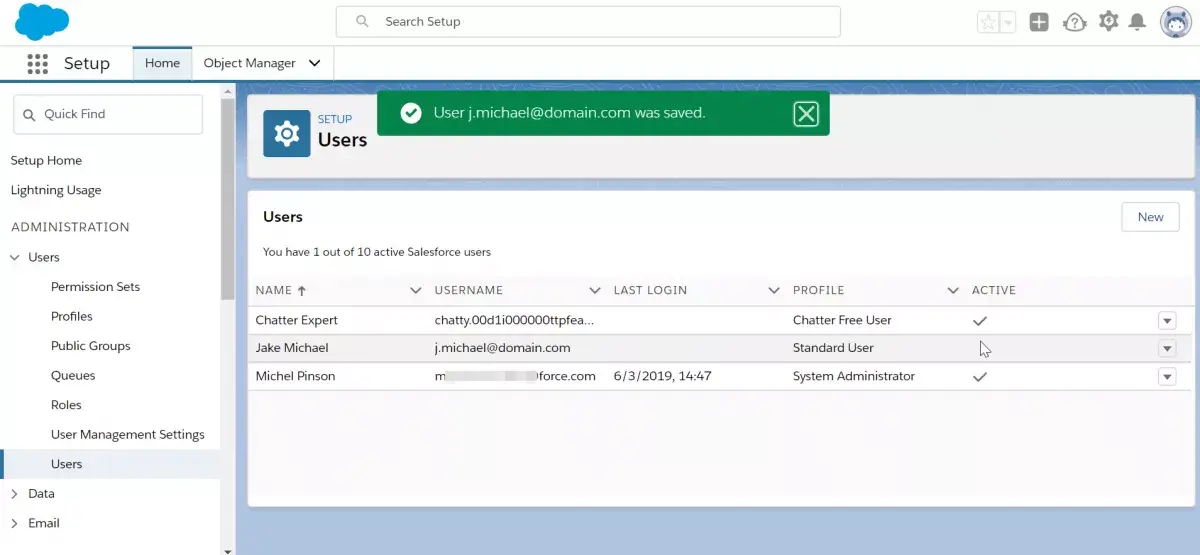This screenshot has height=555, width=1200.
Task: Open User Management Settings
Action: [128, 434]
